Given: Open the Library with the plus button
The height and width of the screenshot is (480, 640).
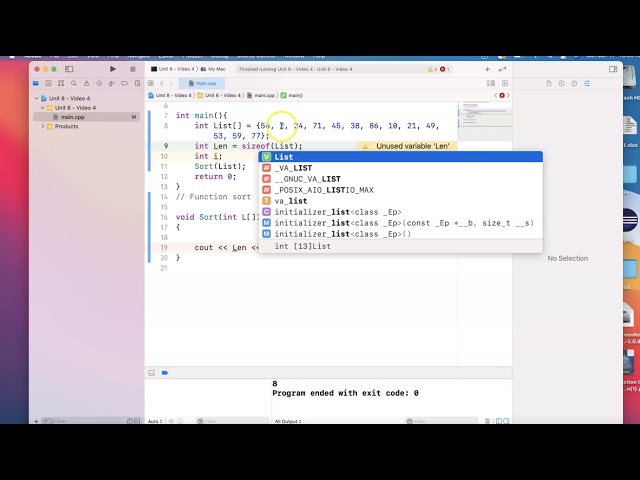Looking at the screenshot, I should 488,69.
